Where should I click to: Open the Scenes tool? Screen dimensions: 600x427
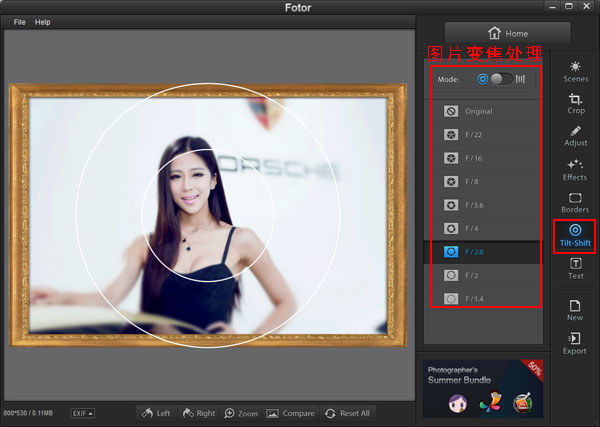[x=575, y=72]
